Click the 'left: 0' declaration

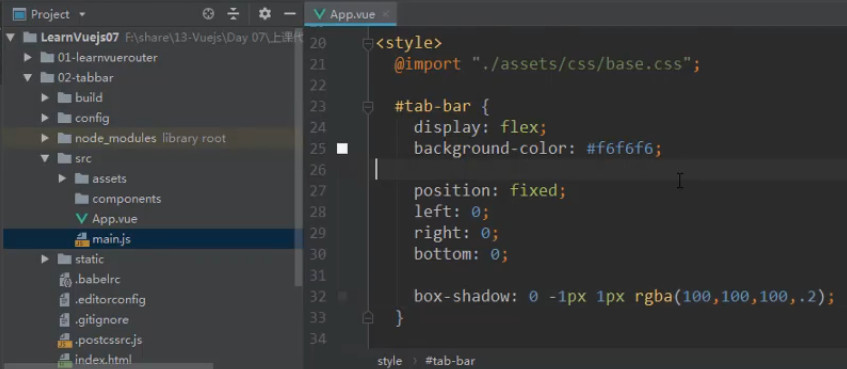coord(452,212)
